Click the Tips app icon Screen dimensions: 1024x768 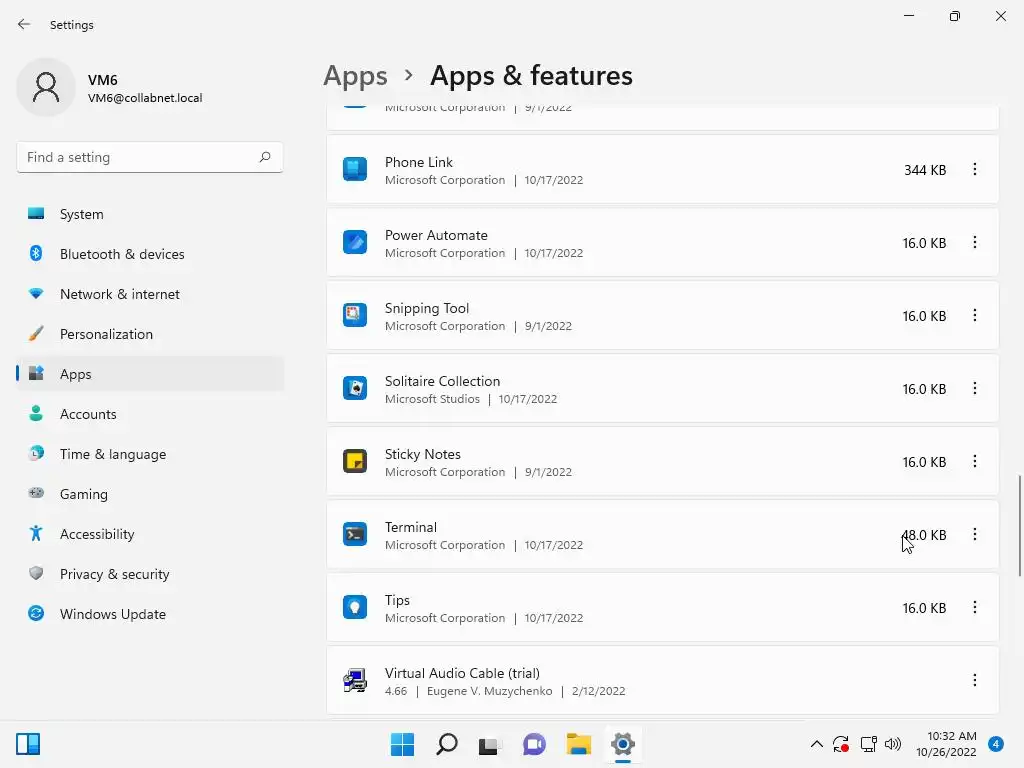355,607
